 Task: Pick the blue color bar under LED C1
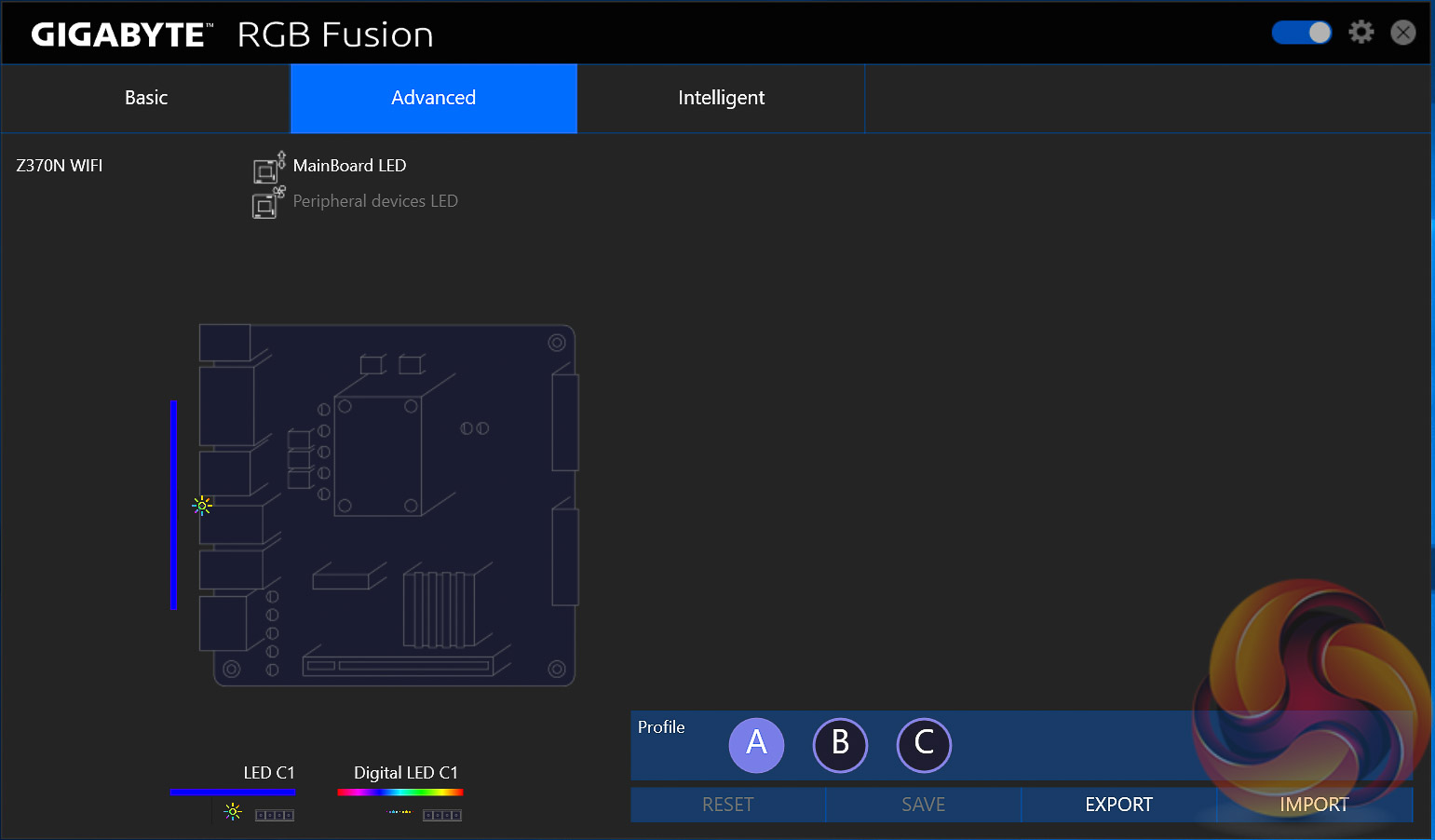[233, 793]
